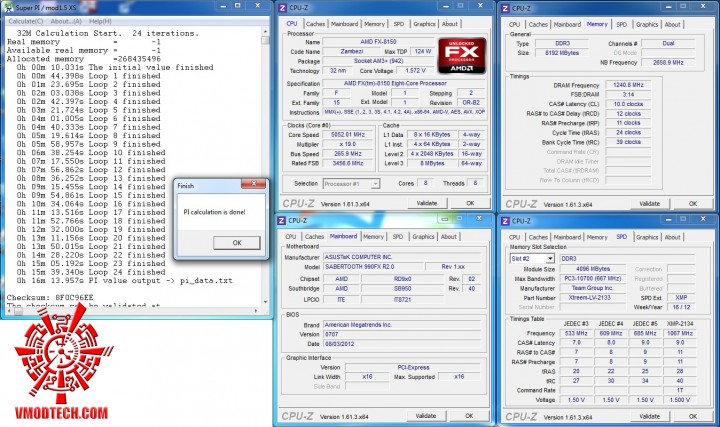
Task: Click OK in the CPU tab window
Action: point(470,203)
